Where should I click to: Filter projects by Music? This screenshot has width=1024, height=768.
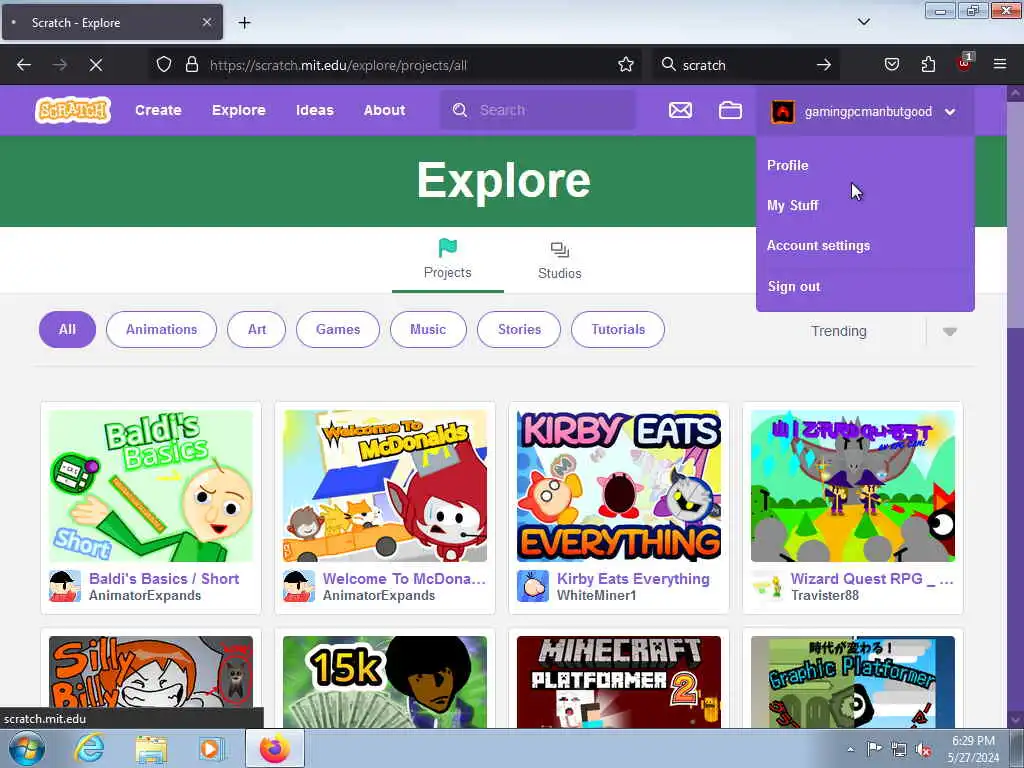428,330
